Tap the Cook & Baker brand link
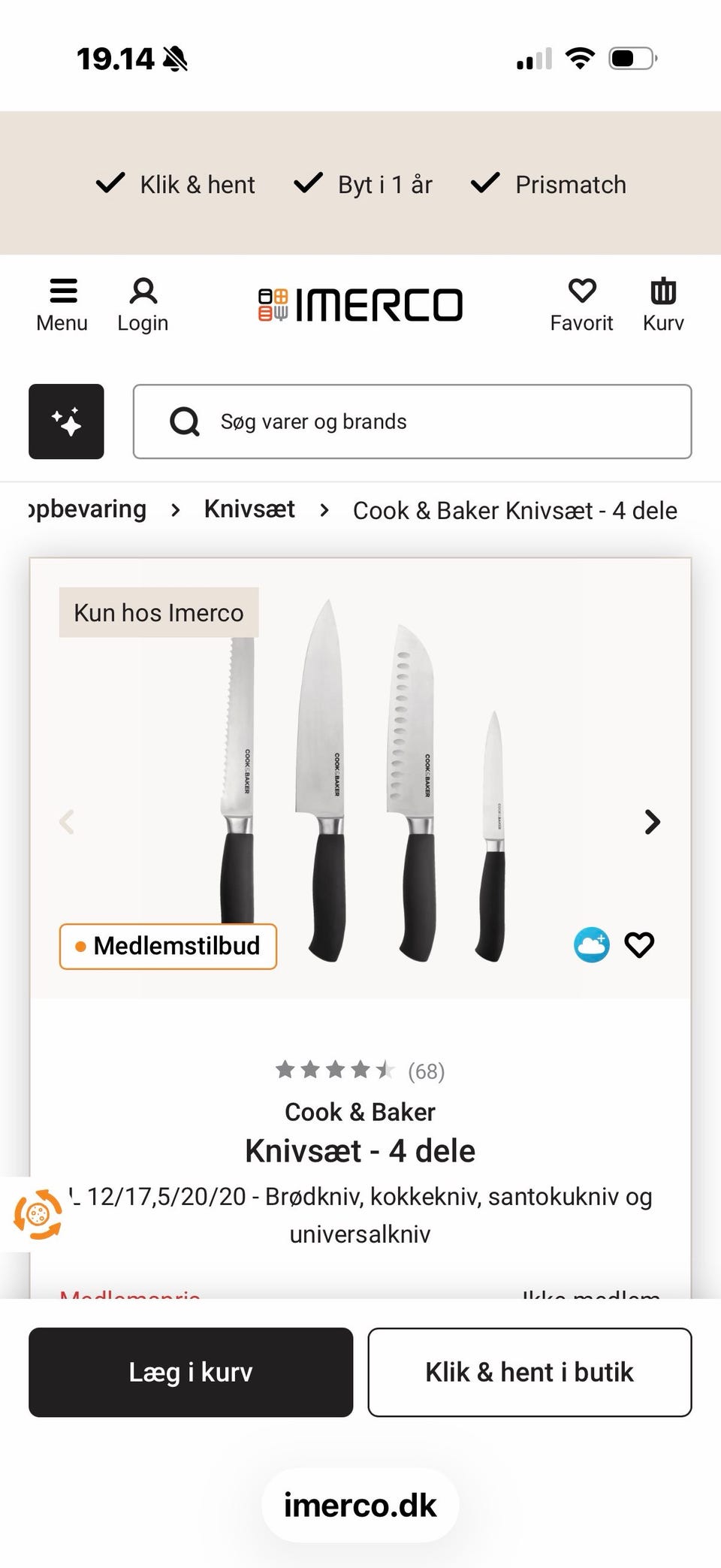This screenshot has height=1568, width=721. (360, 1112)
